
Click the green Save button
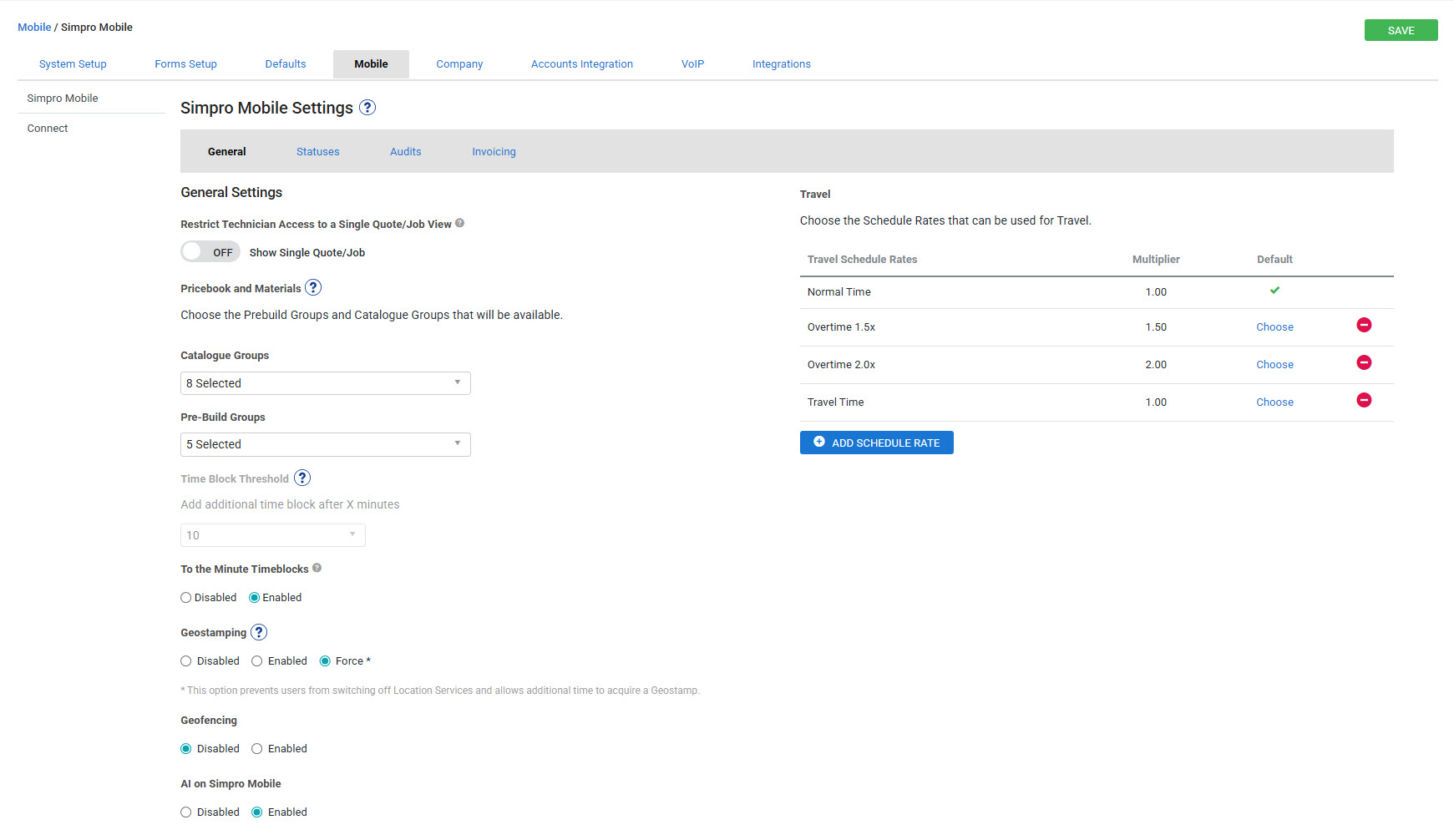1401,31
